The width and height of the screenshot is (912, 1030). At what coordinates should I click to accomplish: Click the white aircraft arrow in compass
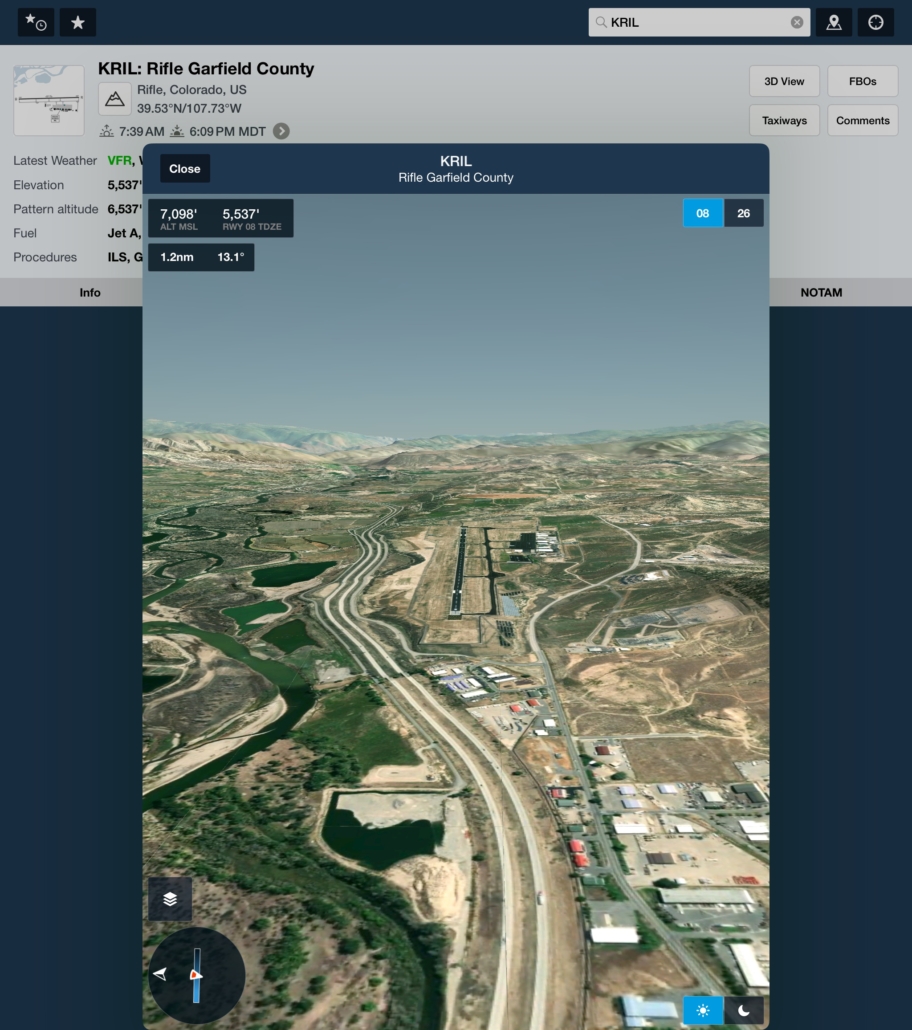tap(160, 974)
